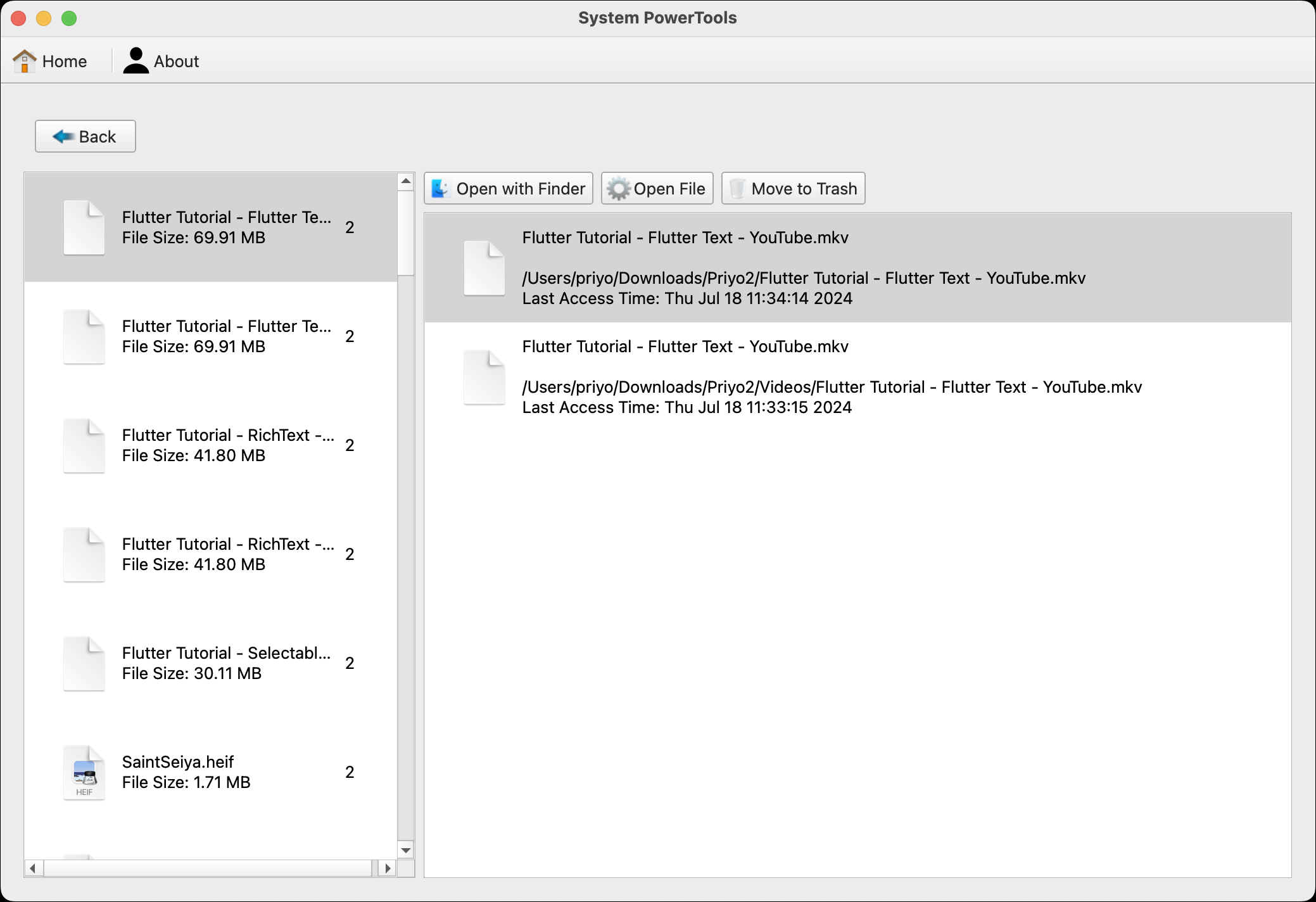Select file in Priyo2/Videos folder path

tap(857, 377)
